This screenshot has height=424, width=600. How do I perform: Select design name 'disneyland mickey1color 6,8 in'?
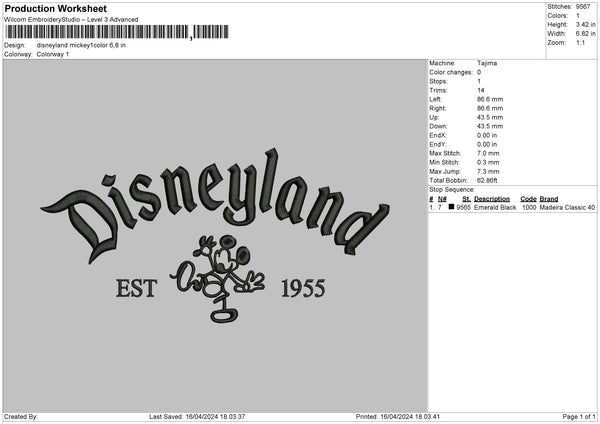[81, 45]
